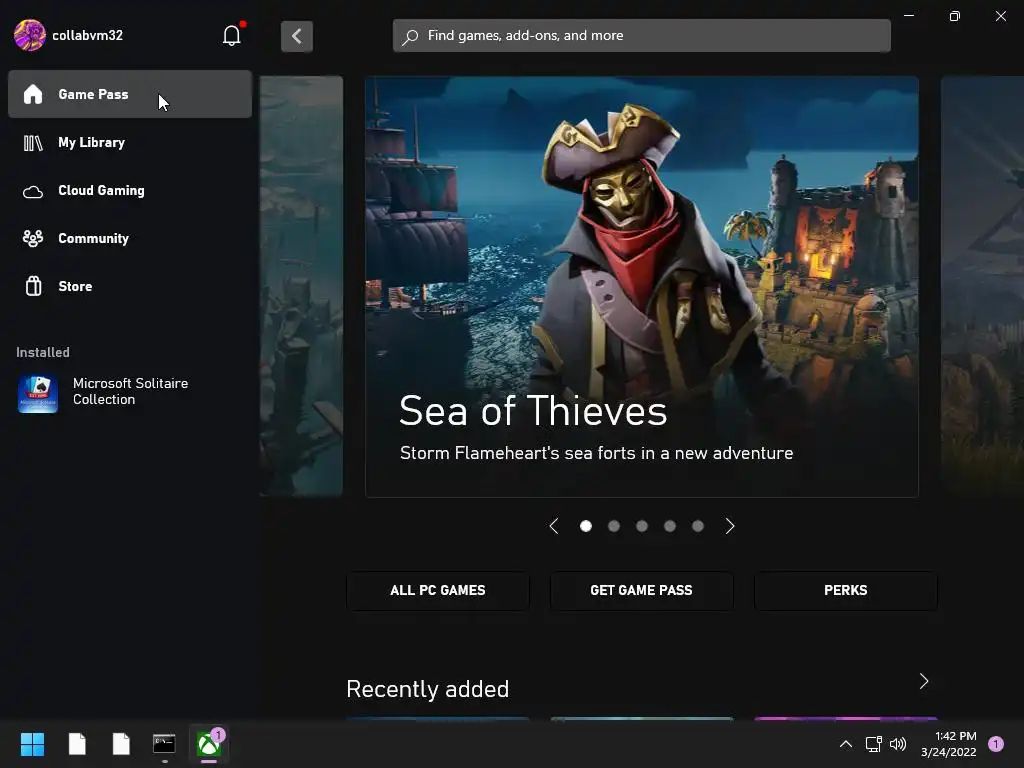Show hidden system tray icons
This screenshot has width=1024, height=768.
click(846, 744)
